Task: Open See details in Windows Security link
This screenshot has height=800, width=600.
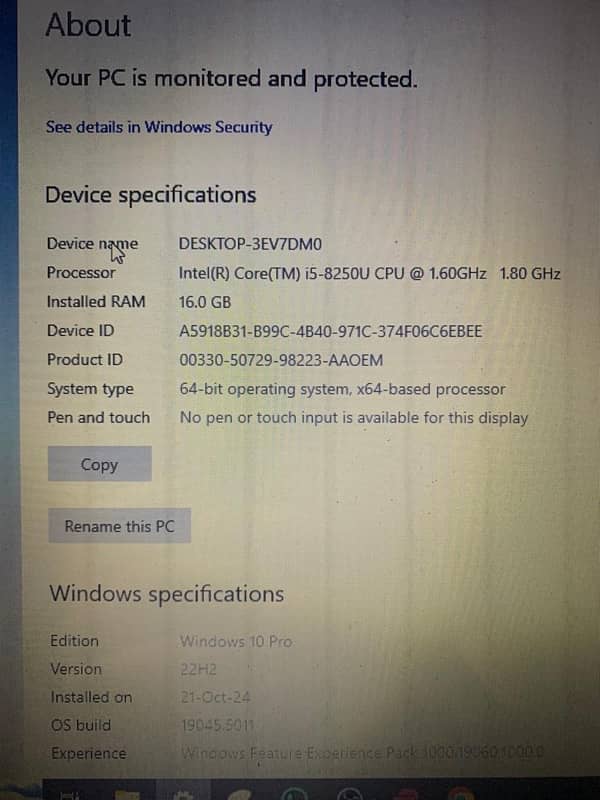Action: [159, 127]
